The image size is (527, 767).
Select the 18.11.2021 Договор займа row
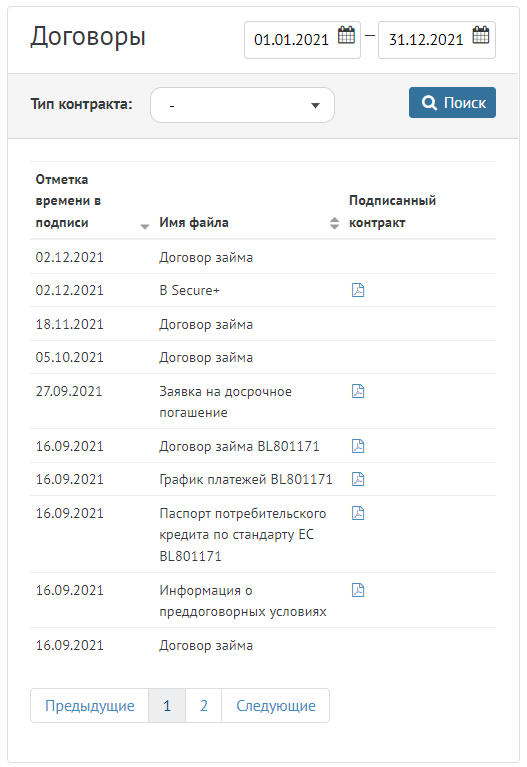263,324
